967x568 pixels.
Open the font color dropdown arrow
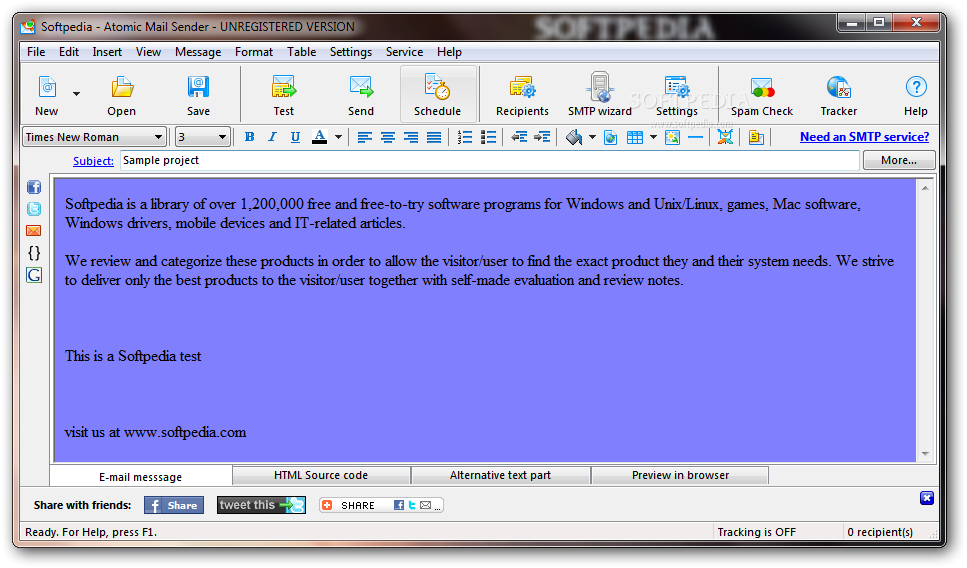(x=338, y=137)
